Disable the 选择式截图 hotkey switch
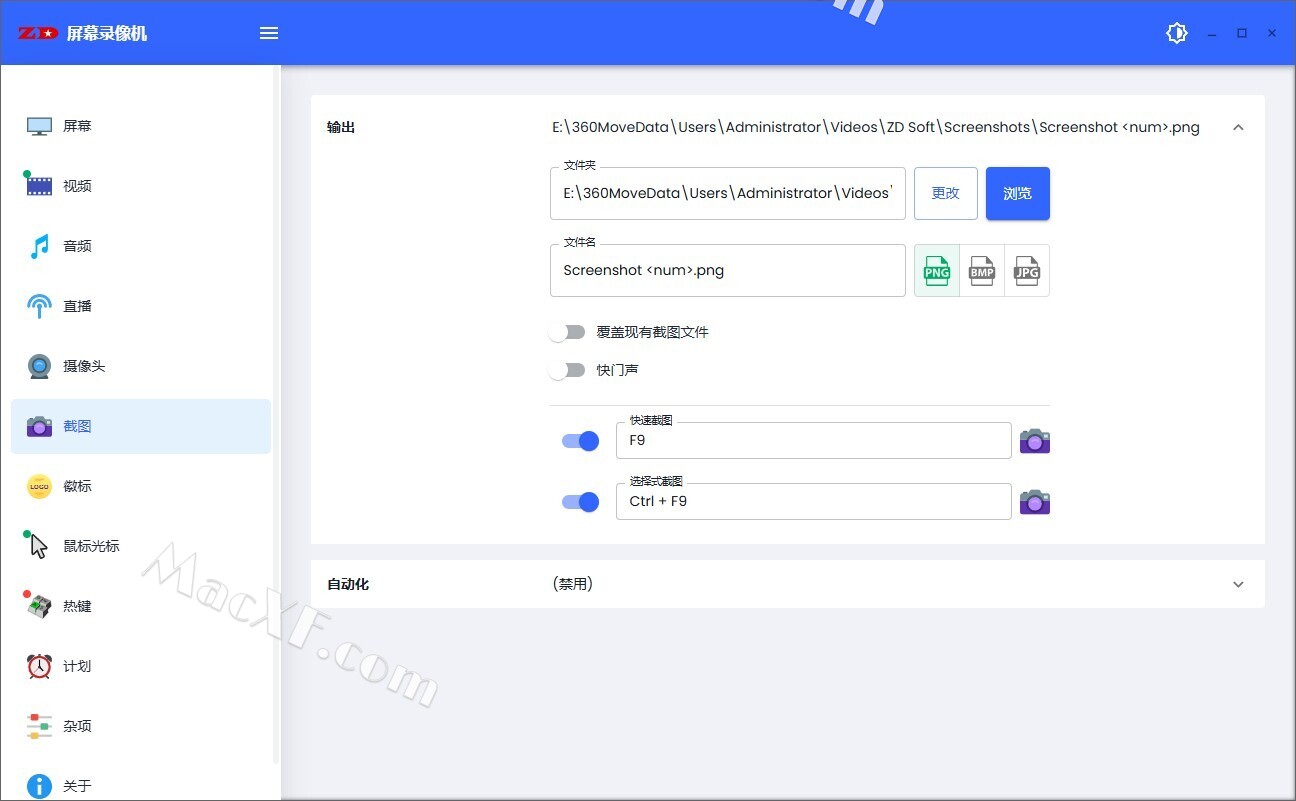 (580, 502)
